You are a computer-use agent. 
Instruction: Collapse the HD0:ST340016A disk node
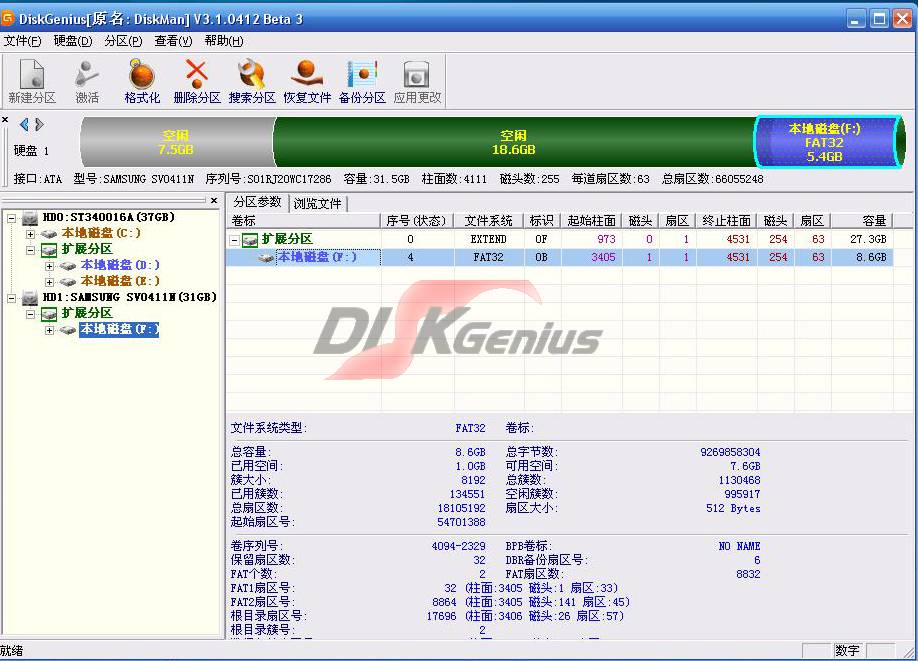11,218
